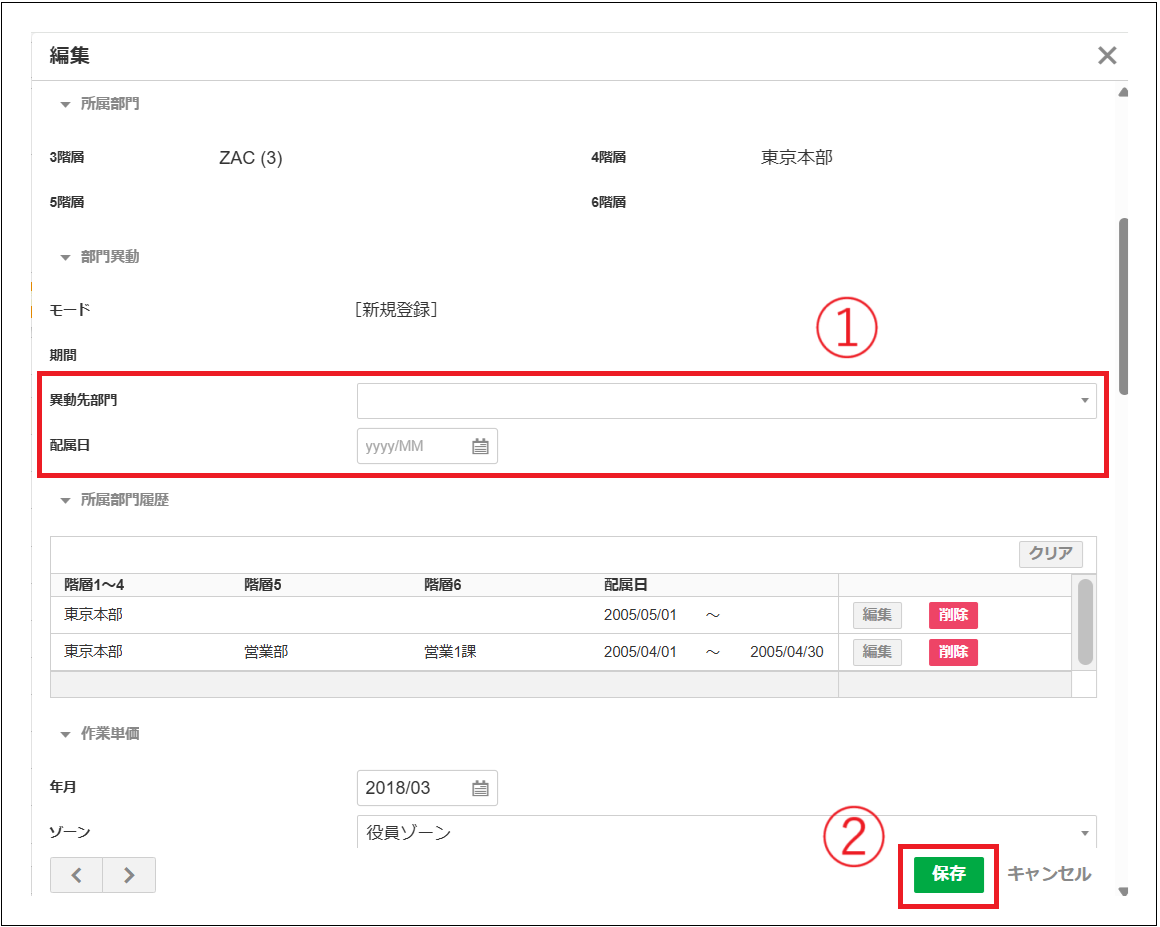Screen dimensions: 1160x927
Task: Click the 階層1～4 column header
Action: pos(94,585)
